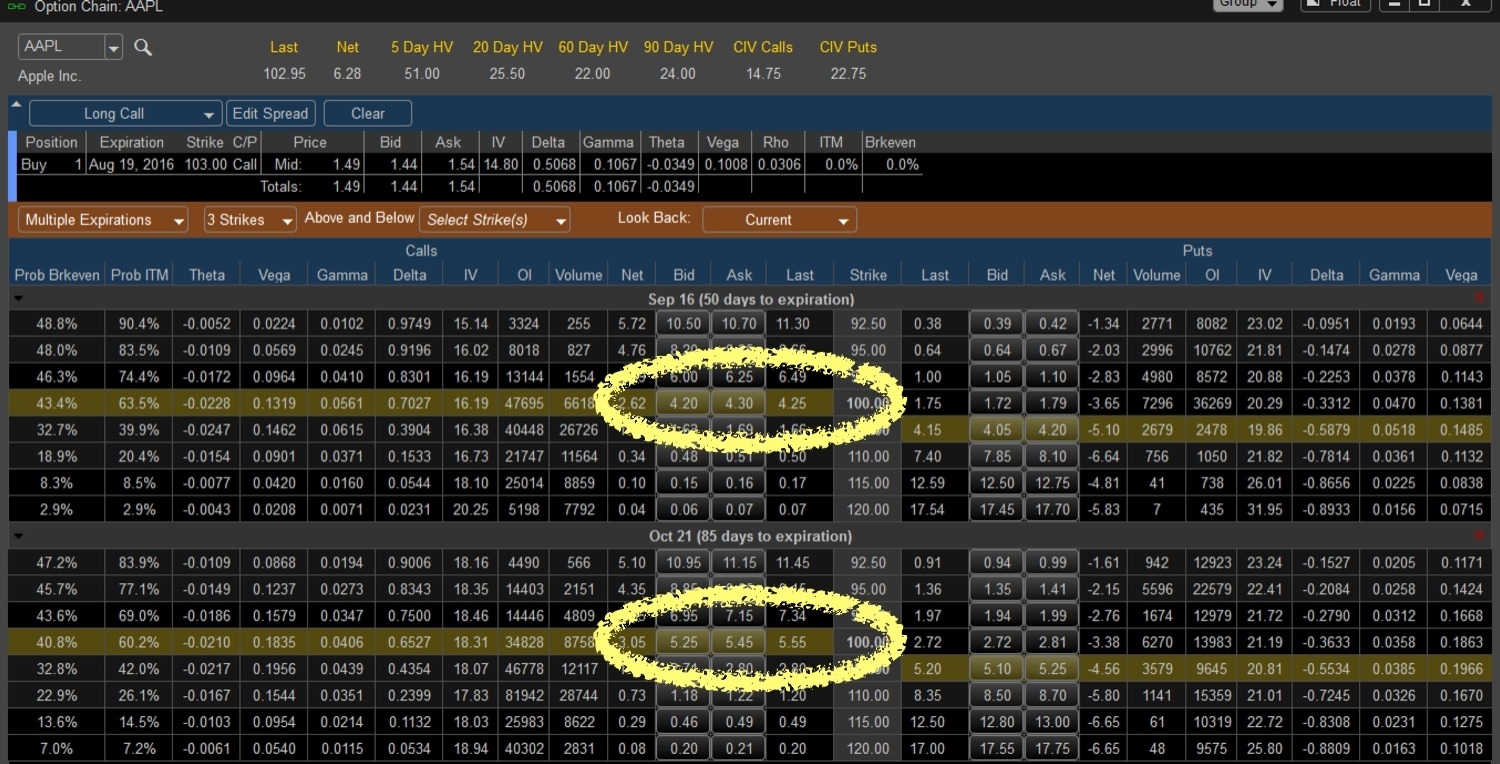The height and width of the screenshot is (764, 1500).
Task: Click Oct 21 120.00 call bid 0.20
Action: pos(683,748)
